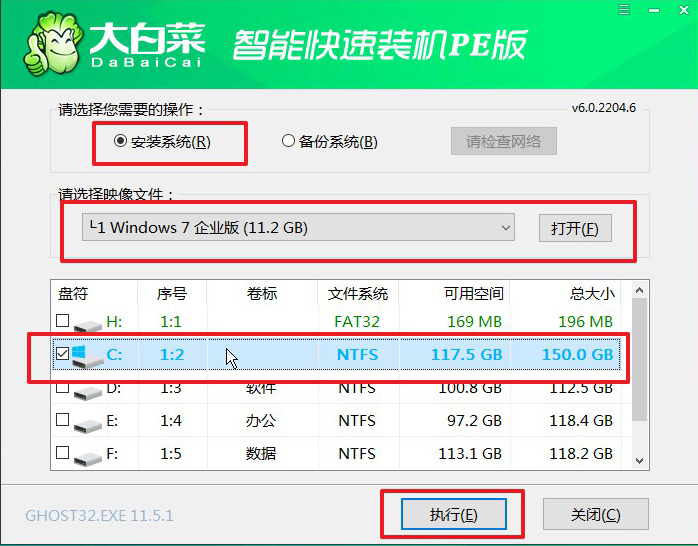
Task: Click the 盘符 column header
Action: pyautogui.click(x=73, y=294)
